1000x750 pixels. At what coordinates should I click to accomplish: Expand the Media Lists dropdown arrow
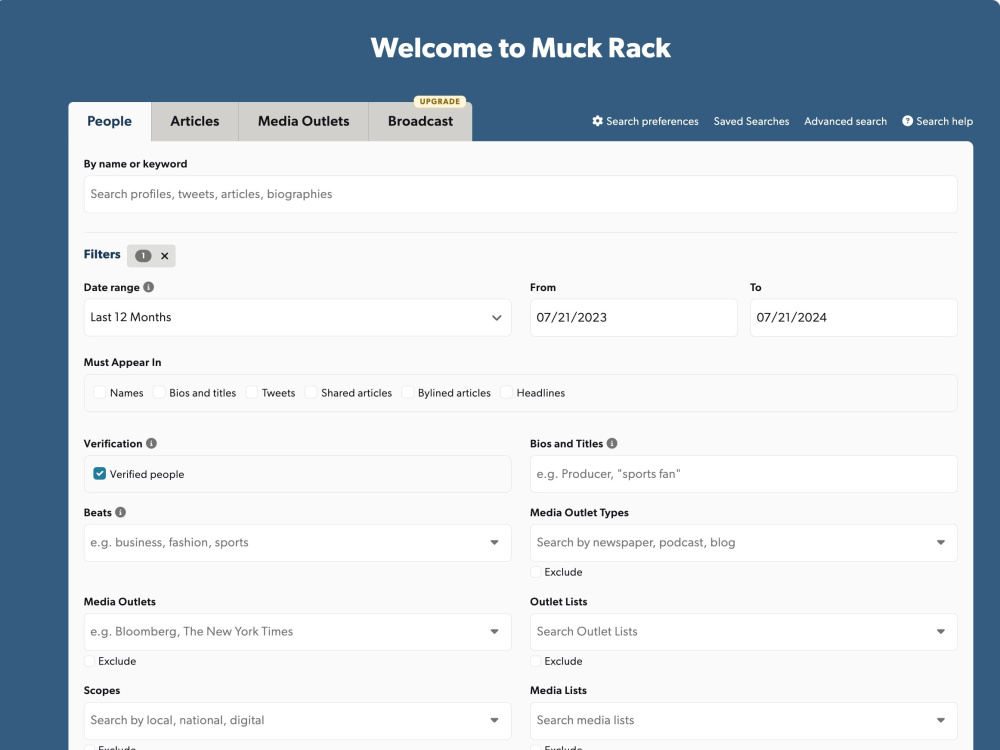click(941, 720)
